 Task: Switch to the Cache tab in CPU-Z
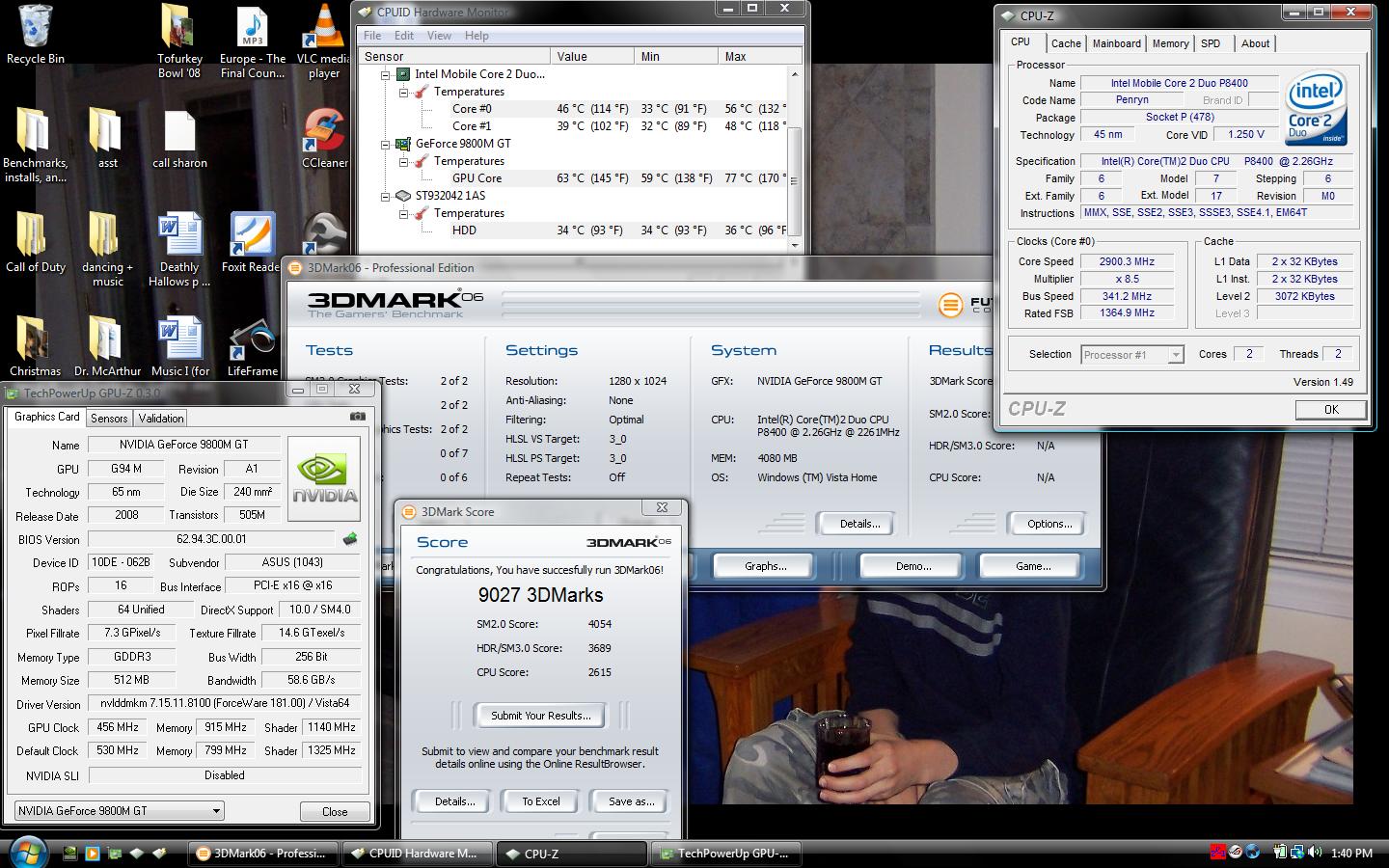tap(1066, 43)
